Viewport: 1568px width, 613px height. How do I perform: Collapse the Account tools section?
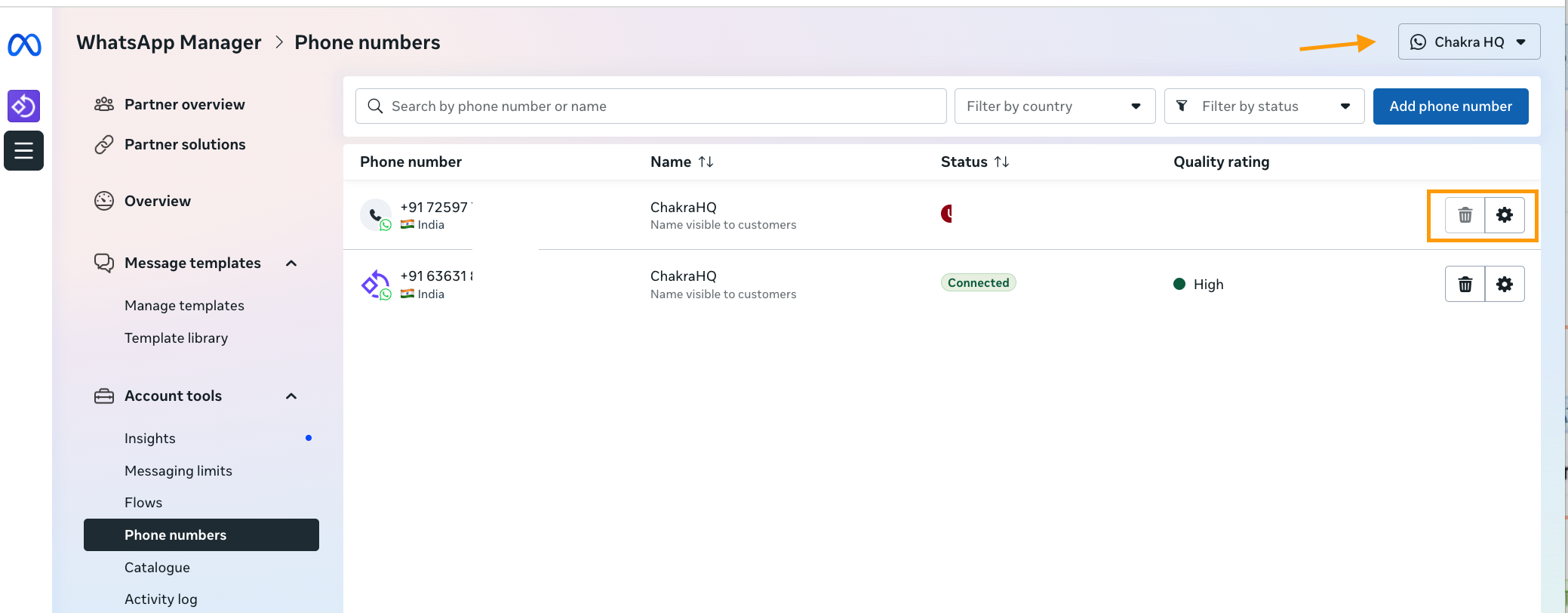tap(291, 396)
